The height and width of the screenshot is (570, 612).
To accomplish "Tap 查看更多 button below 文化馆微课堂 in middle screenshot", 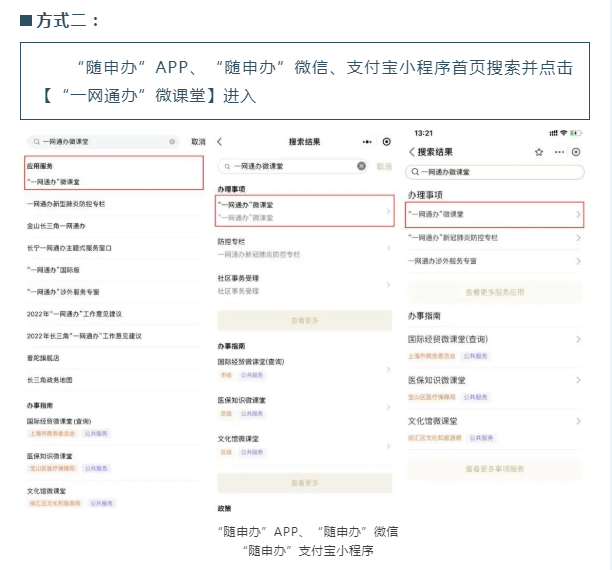I will 304,483.
